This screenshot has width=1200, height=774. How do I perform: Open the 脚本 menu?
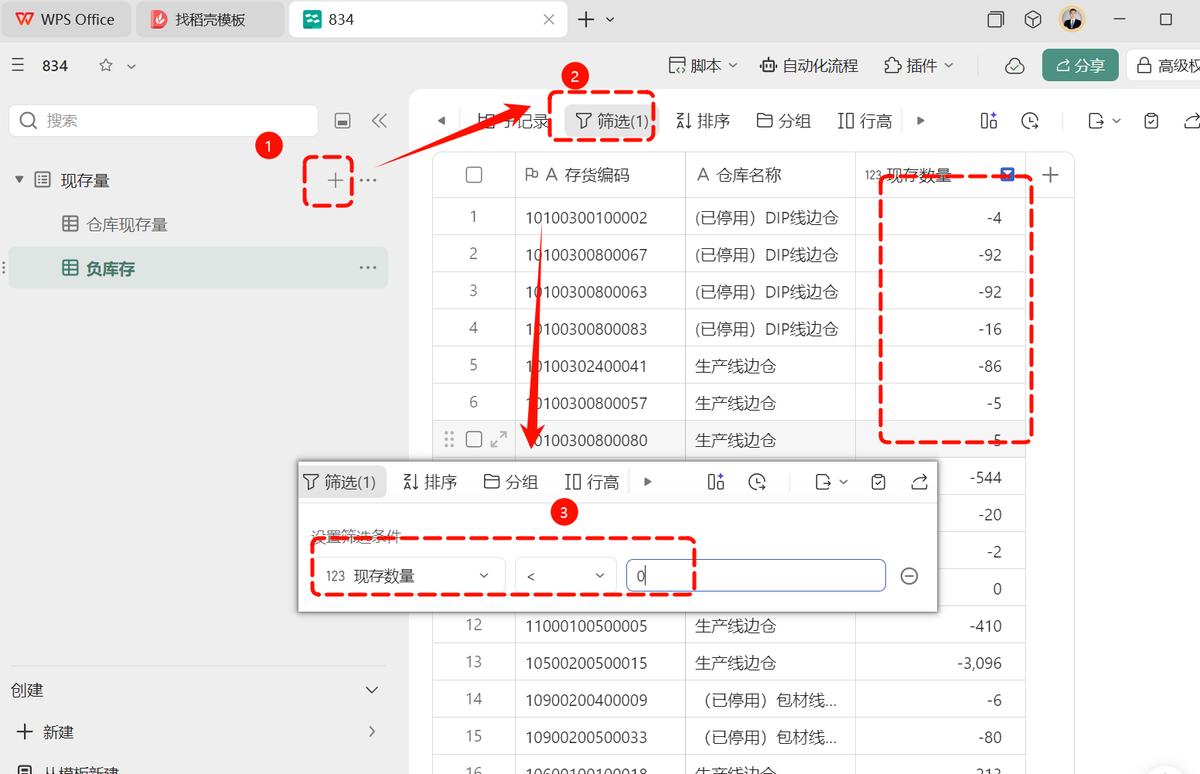click(x=703, y=65)
